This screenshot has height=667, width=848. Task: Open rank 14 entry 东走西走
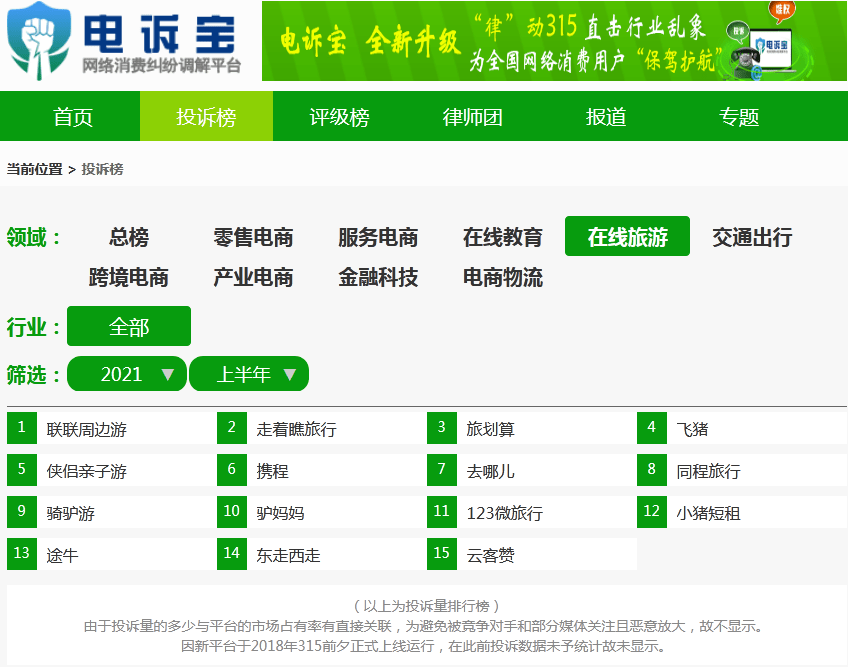pos(322,554)
